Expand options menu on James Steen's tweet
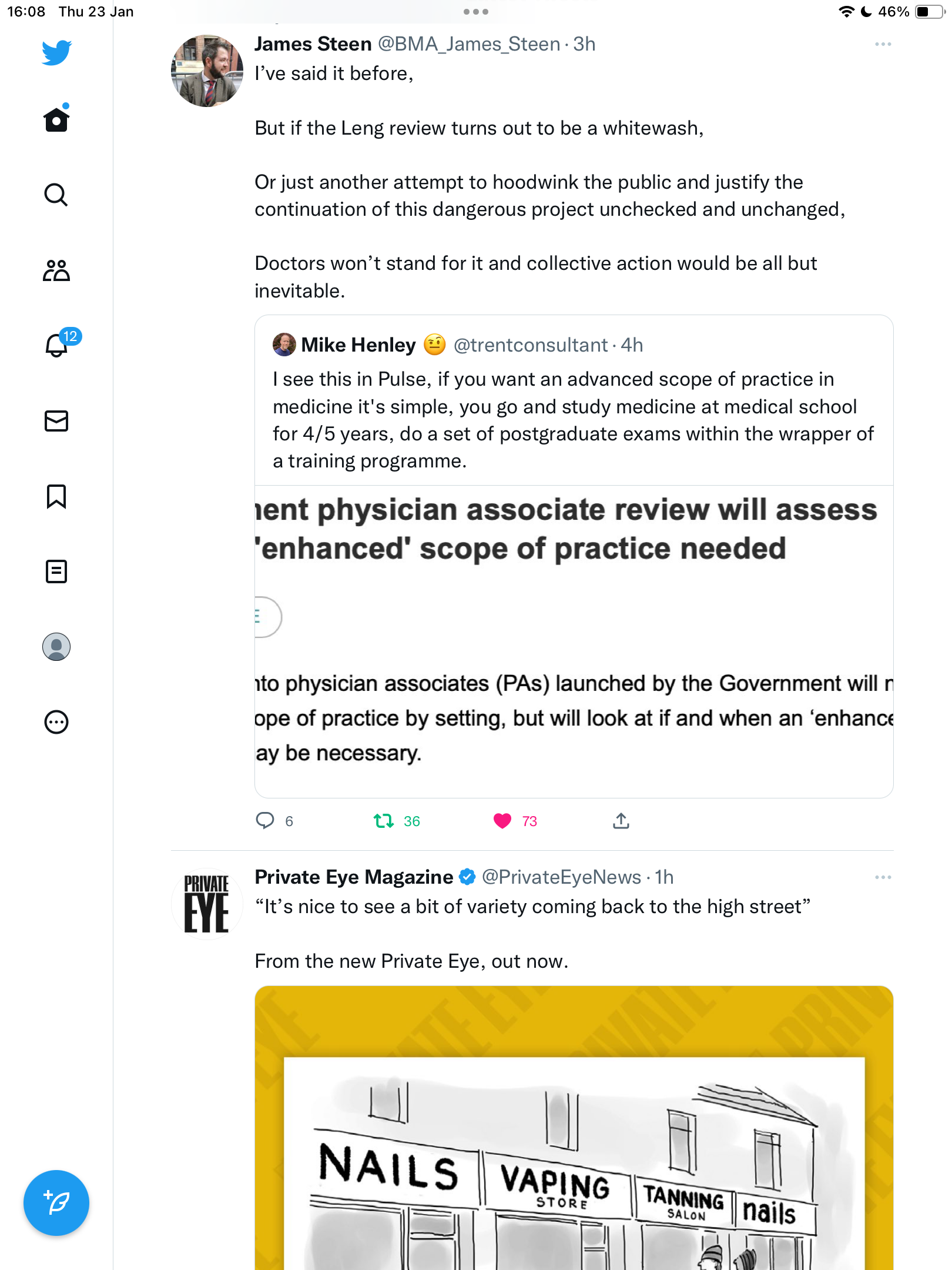Image resolution: width=952 pixels, height=1270 pixels. 883,45
